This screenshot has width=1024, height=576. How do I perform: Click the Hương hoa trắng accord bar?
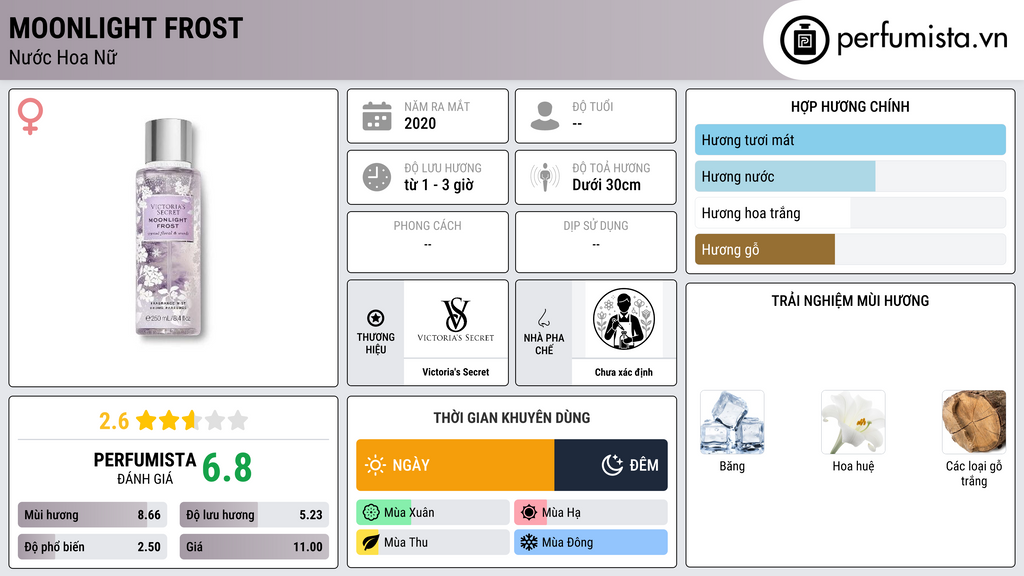850,213
